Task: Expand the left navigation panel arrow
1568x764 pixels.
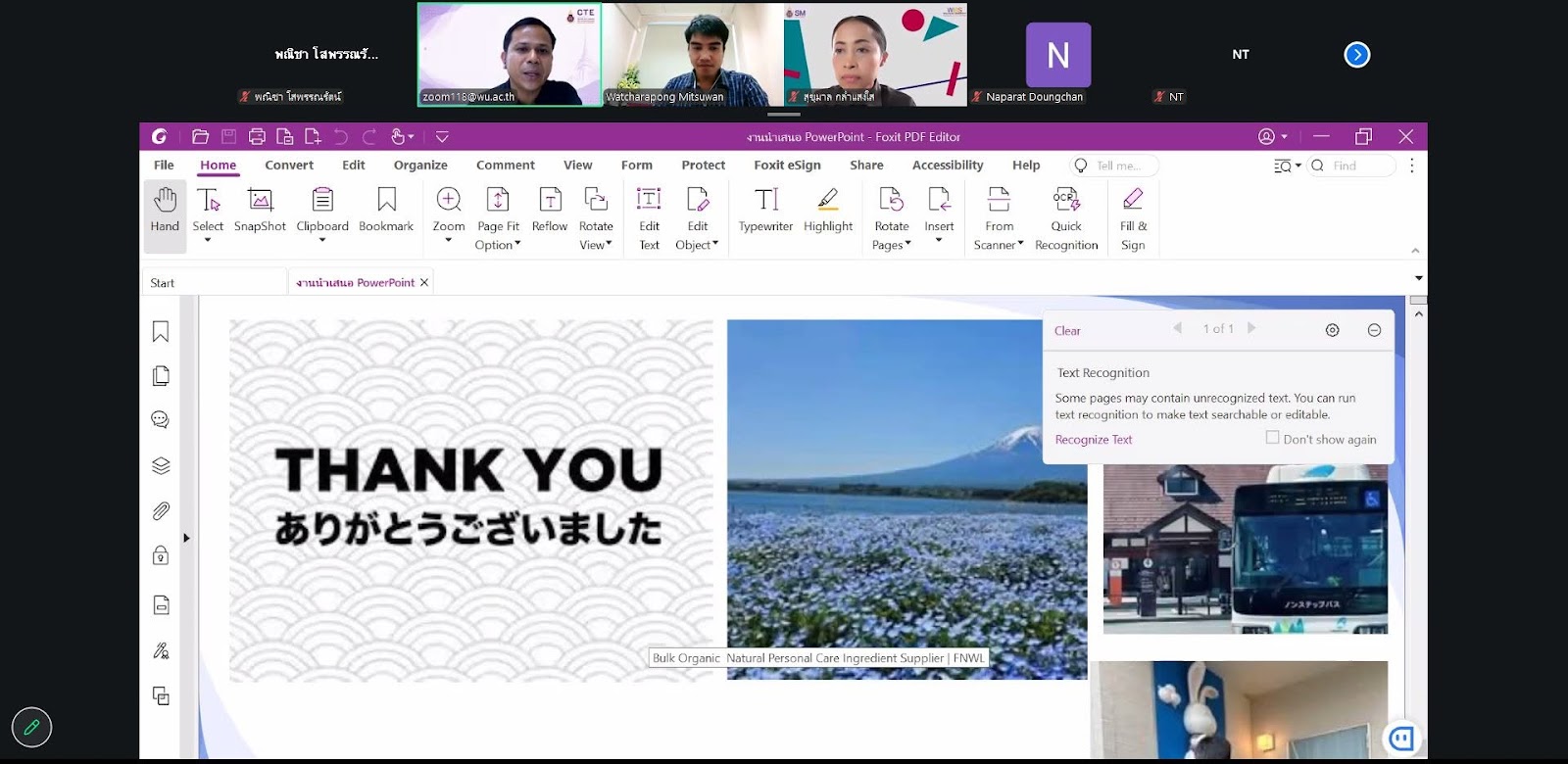Action: [x=186, y=538]
